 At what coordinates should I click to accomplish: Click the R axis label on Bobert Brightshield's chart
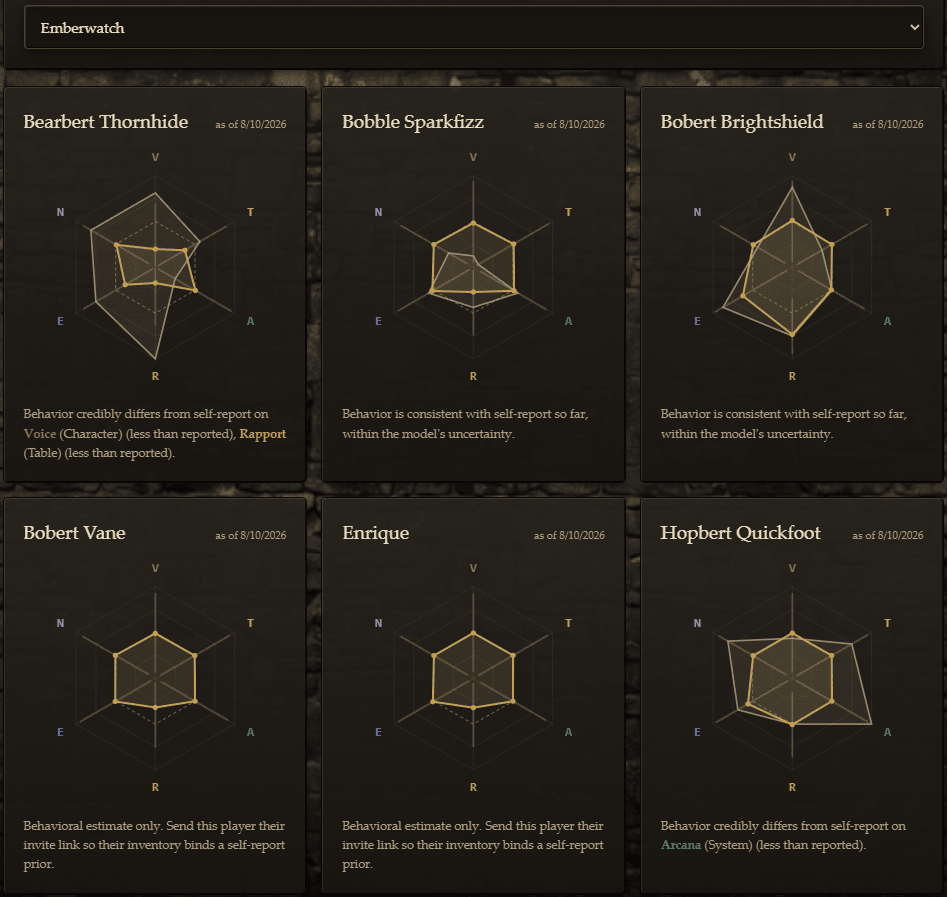(x=792, y=376)
